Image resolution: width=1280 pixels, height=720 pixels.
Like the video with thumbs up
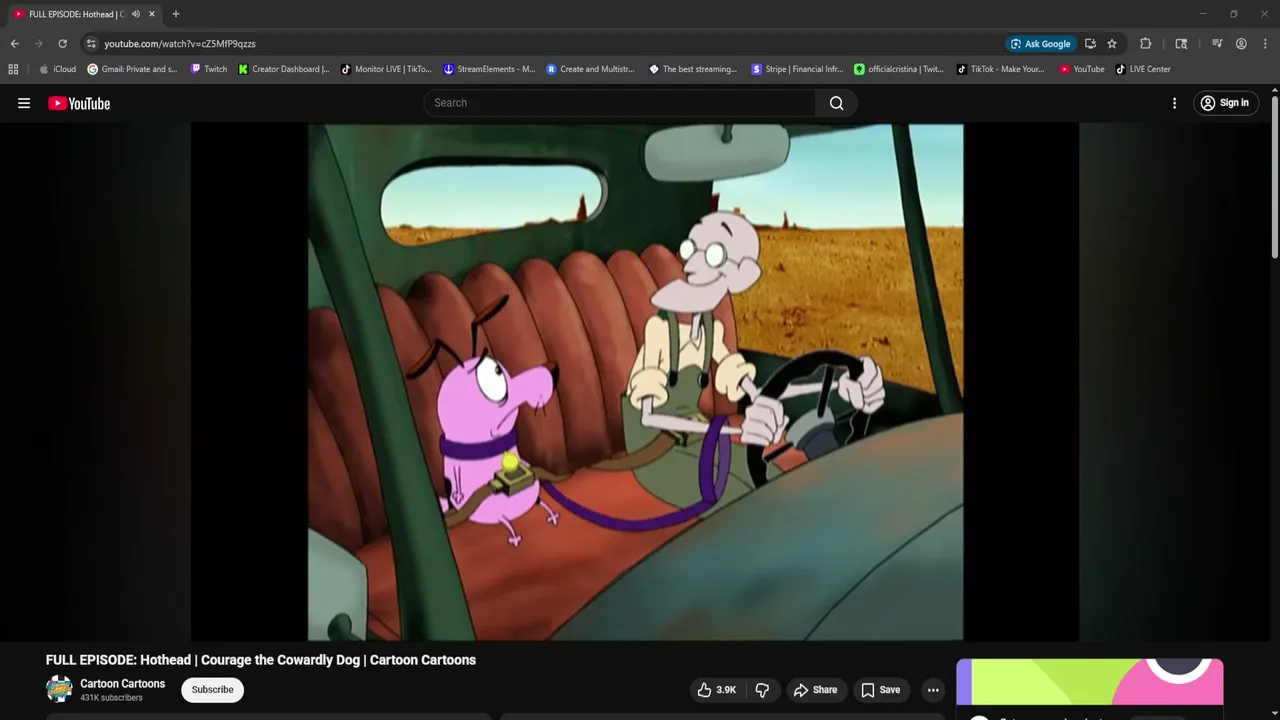(x=716, y=690)
